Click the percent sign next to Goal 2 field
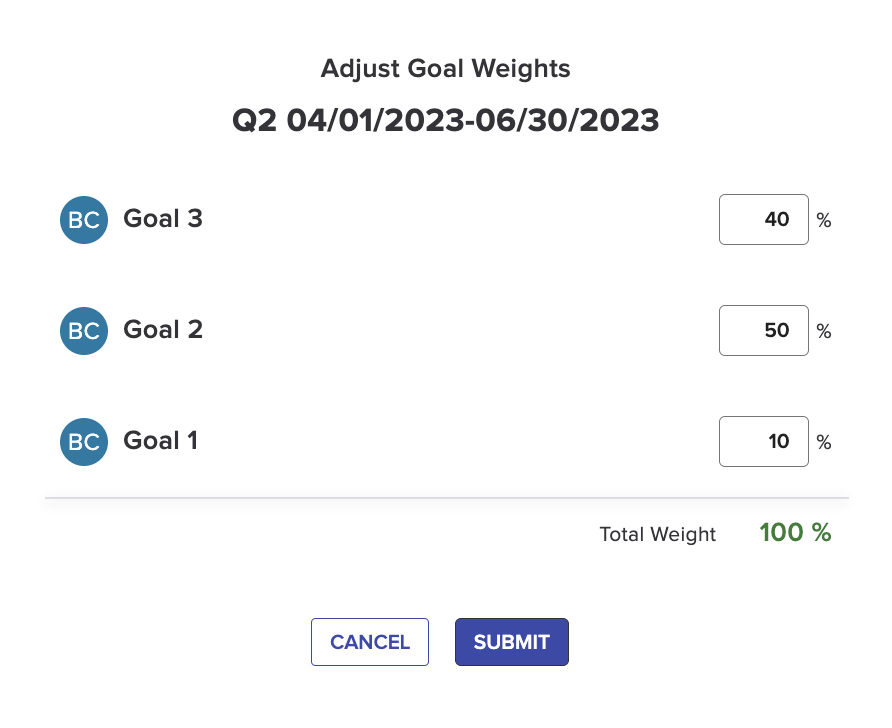The width and height of the screenshot is (892, 728). [x=824, y=331]
